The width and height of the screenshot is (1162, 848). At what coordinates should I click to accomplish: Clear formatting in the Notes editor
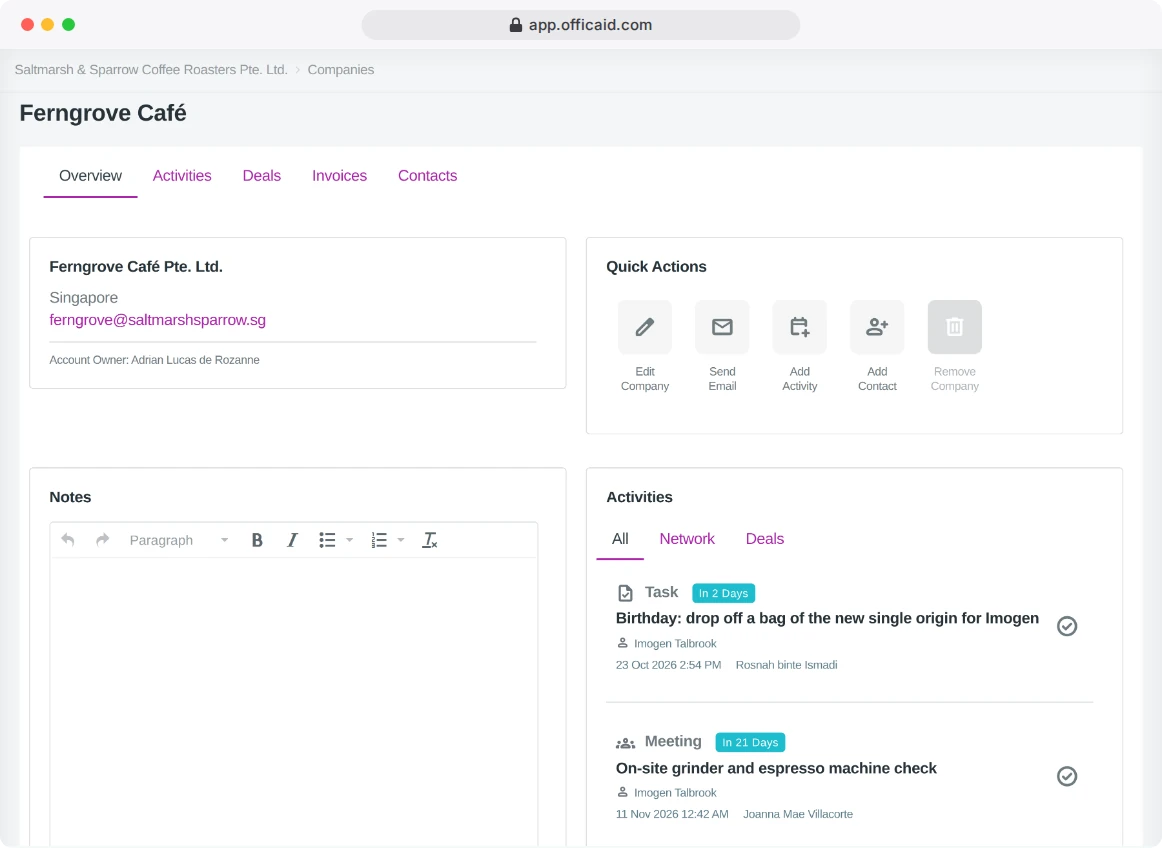click(430, 540)
